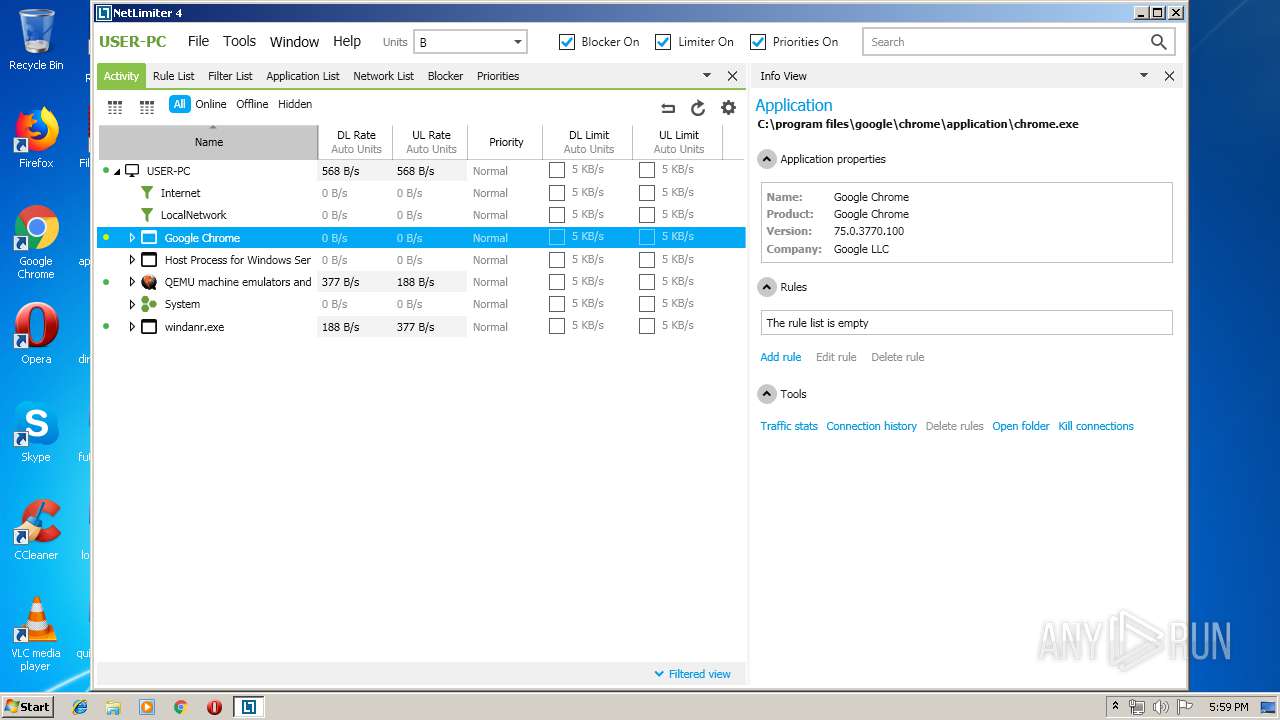Collapse USER-PC tree node
The image size is (1280, 720).
(x=117, y=172)
